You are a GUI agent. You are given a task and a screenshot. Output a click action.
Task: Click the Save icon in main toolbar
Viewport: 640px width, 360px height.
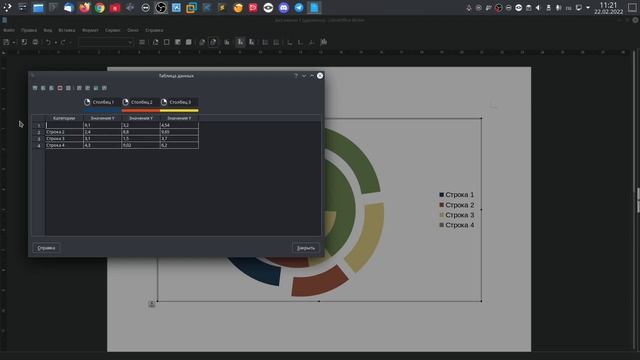pyautogui.click(x=6, y=42)
